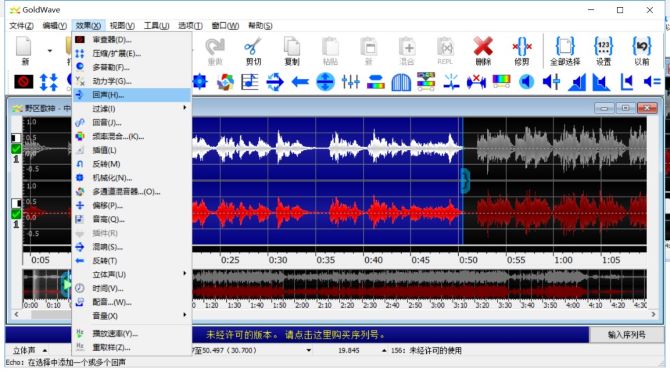
Task: Open the up-arrow selector before 156 in status bar
Action: (x=384, y=350)
